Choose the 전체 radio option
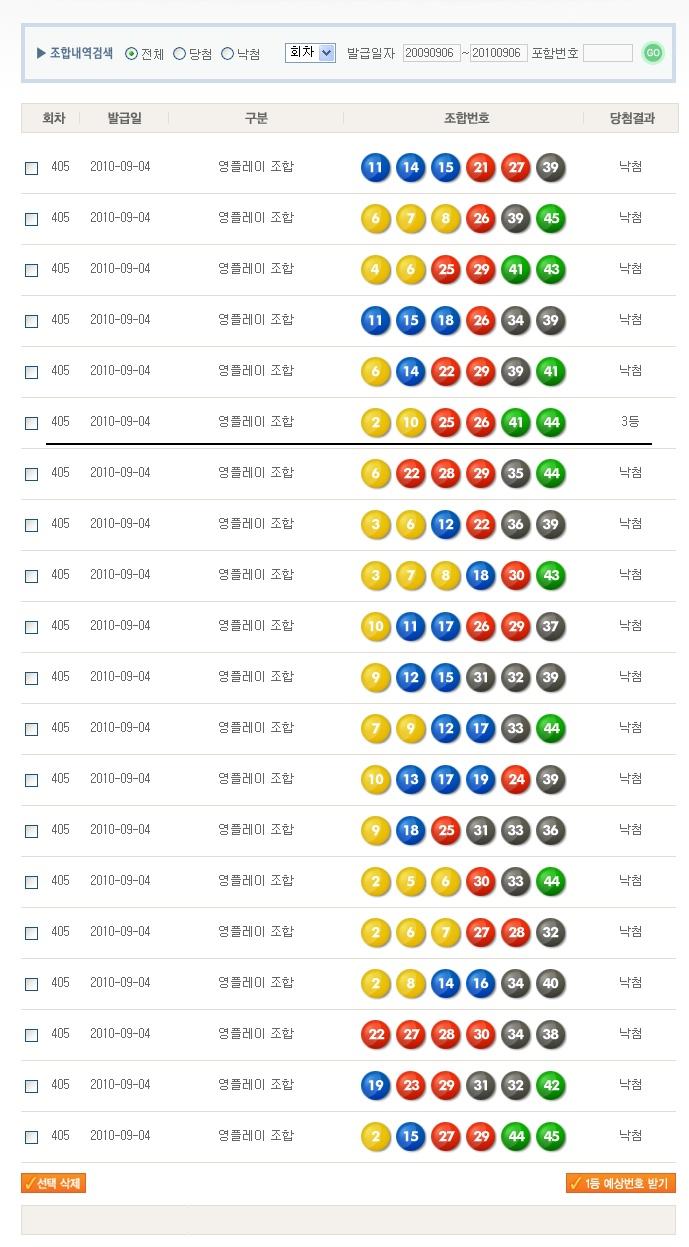The width and height of the screenshot is (689, 1247). click(132, 54)
